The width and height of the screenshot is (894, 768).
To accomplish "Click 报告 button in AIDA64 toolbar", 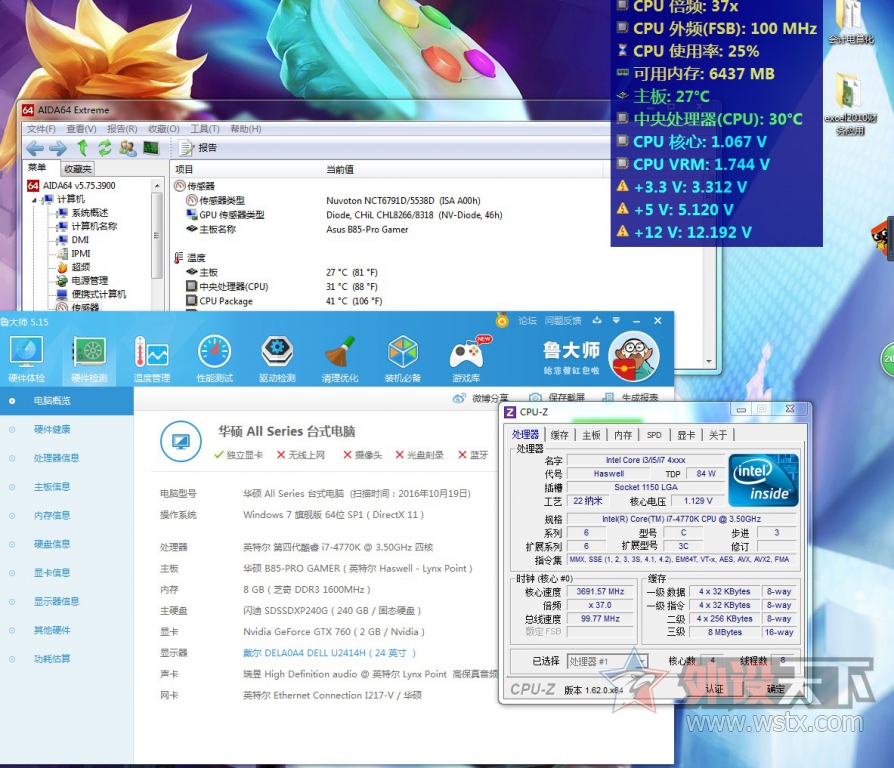I will click(198, 148).
